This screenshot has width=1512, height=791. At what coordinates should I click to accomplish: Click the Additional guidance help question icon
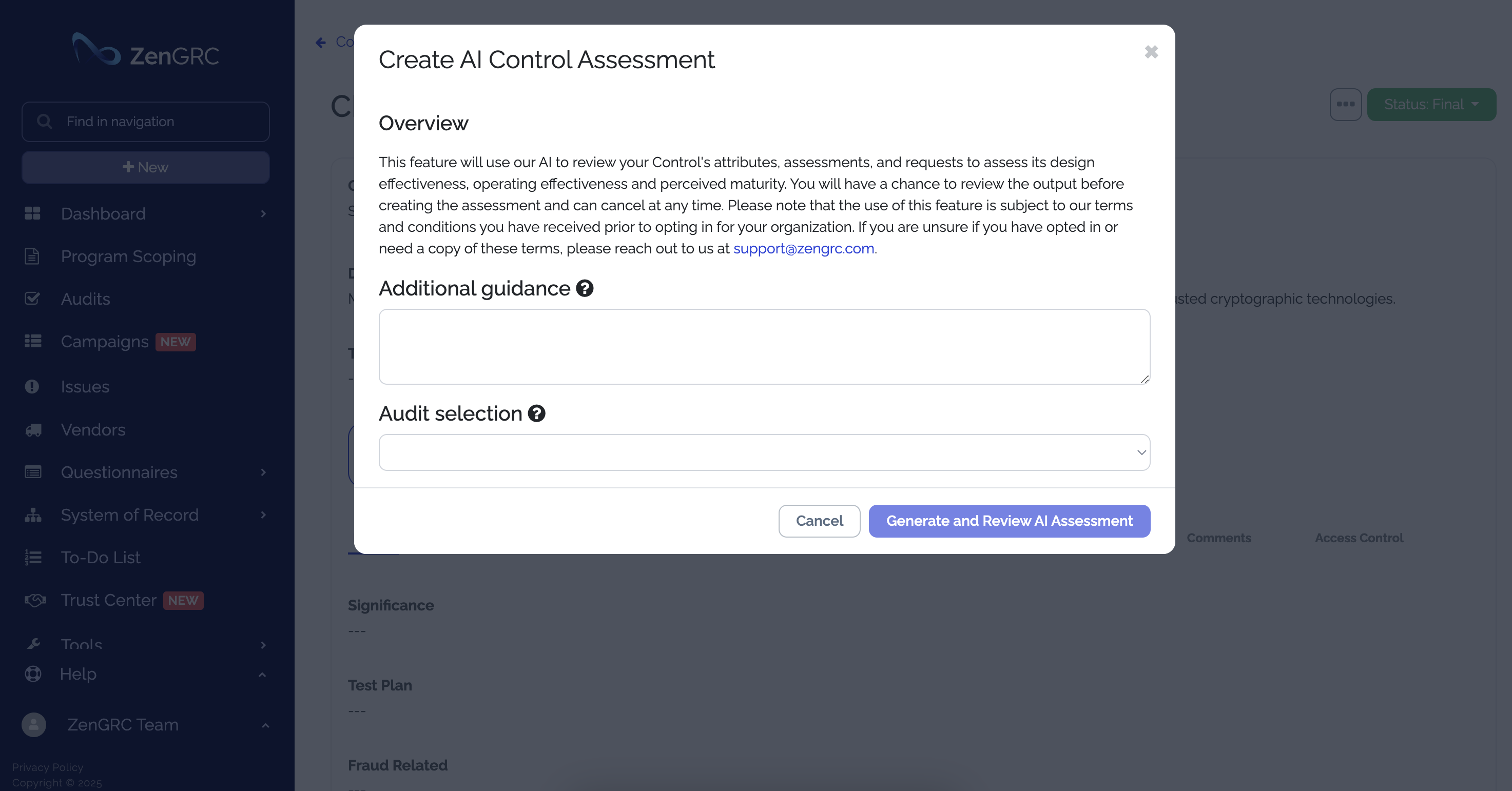[x=584, y=288]
